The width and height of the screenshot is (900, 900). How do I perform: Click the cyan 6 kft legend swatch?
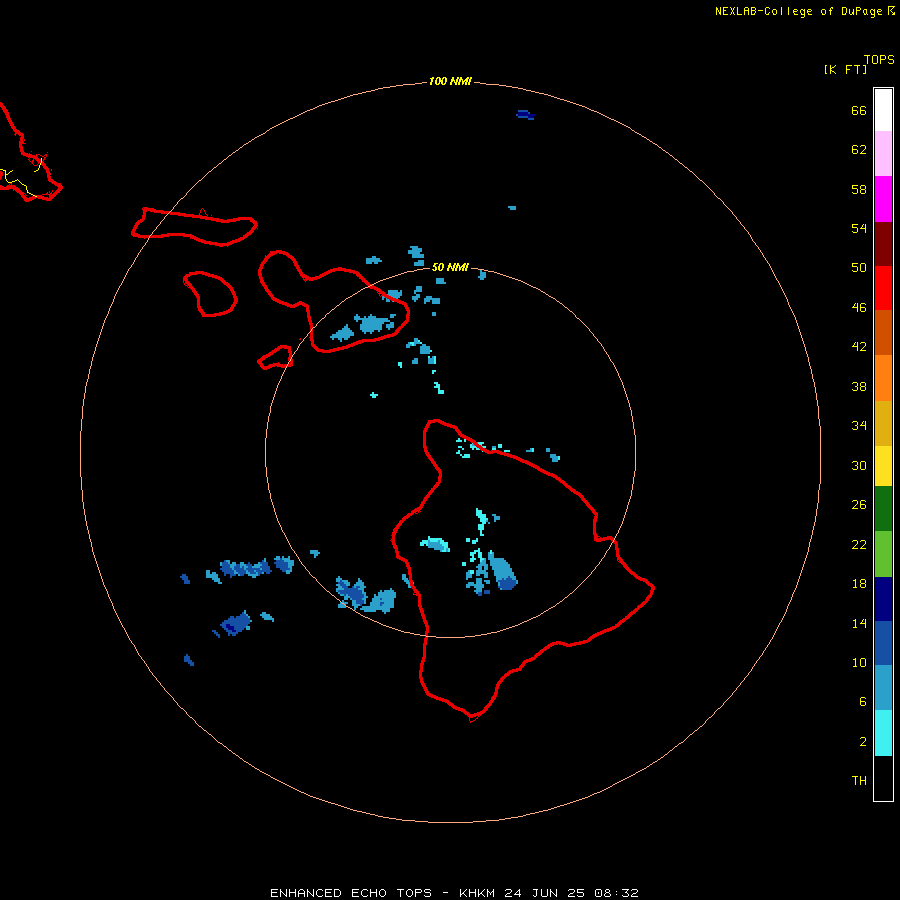coord(883,733)
